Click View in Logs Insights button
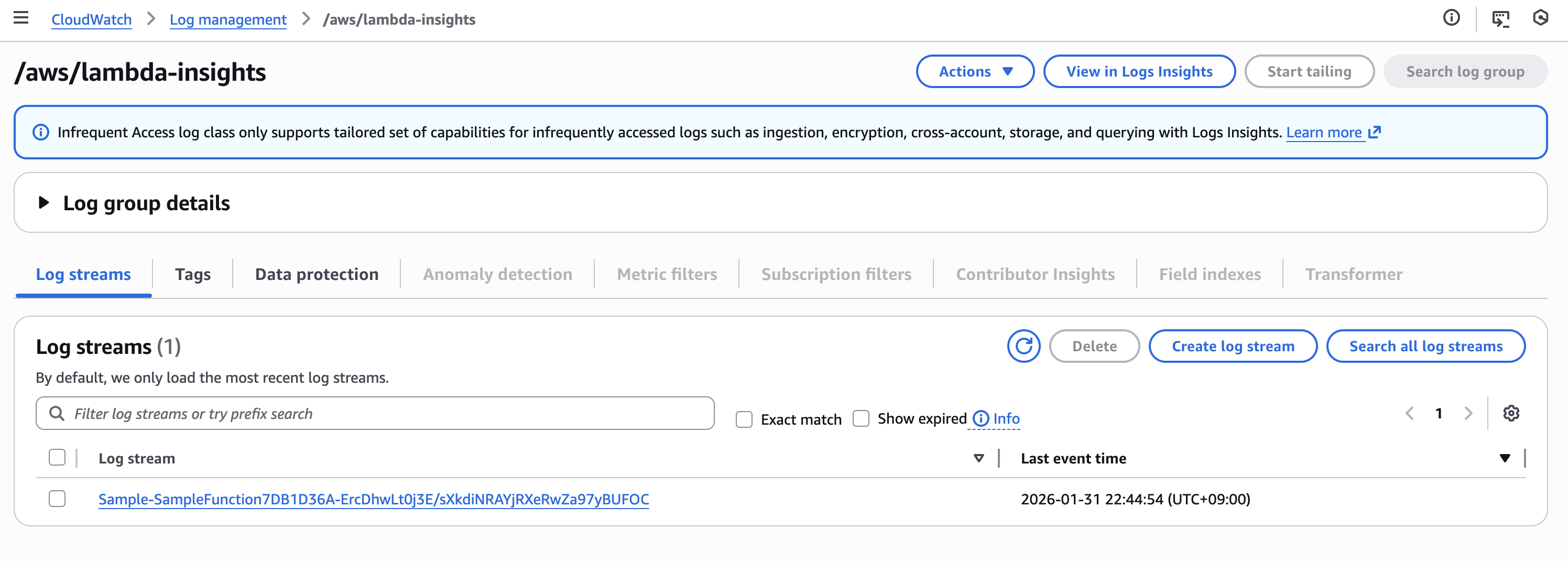 click(x=1139, y=71)
